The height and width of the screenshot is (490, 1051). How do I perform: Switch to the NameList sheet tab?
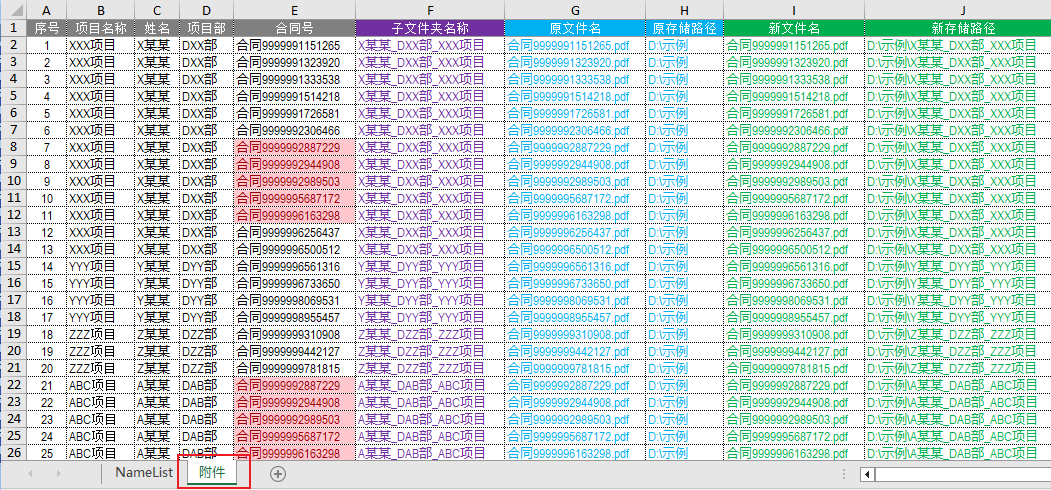click(x=144, y=472)
